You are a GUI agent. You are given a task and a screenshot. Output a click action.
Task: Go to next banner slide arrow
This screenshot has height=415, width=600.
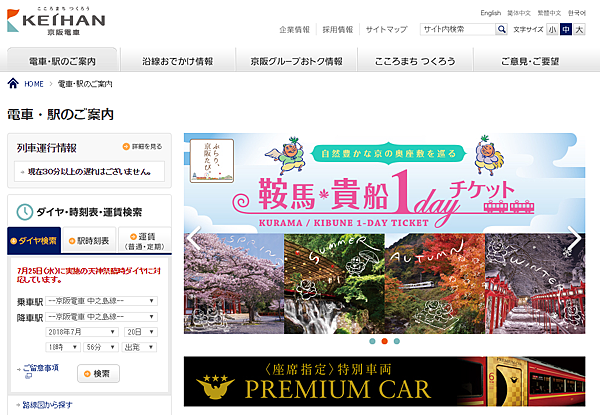574,238
